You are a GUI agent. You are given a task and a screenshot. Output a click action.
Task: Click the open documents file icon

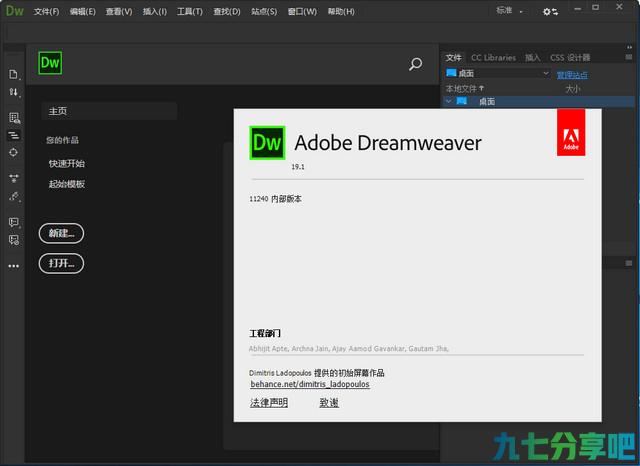[14, 74]
